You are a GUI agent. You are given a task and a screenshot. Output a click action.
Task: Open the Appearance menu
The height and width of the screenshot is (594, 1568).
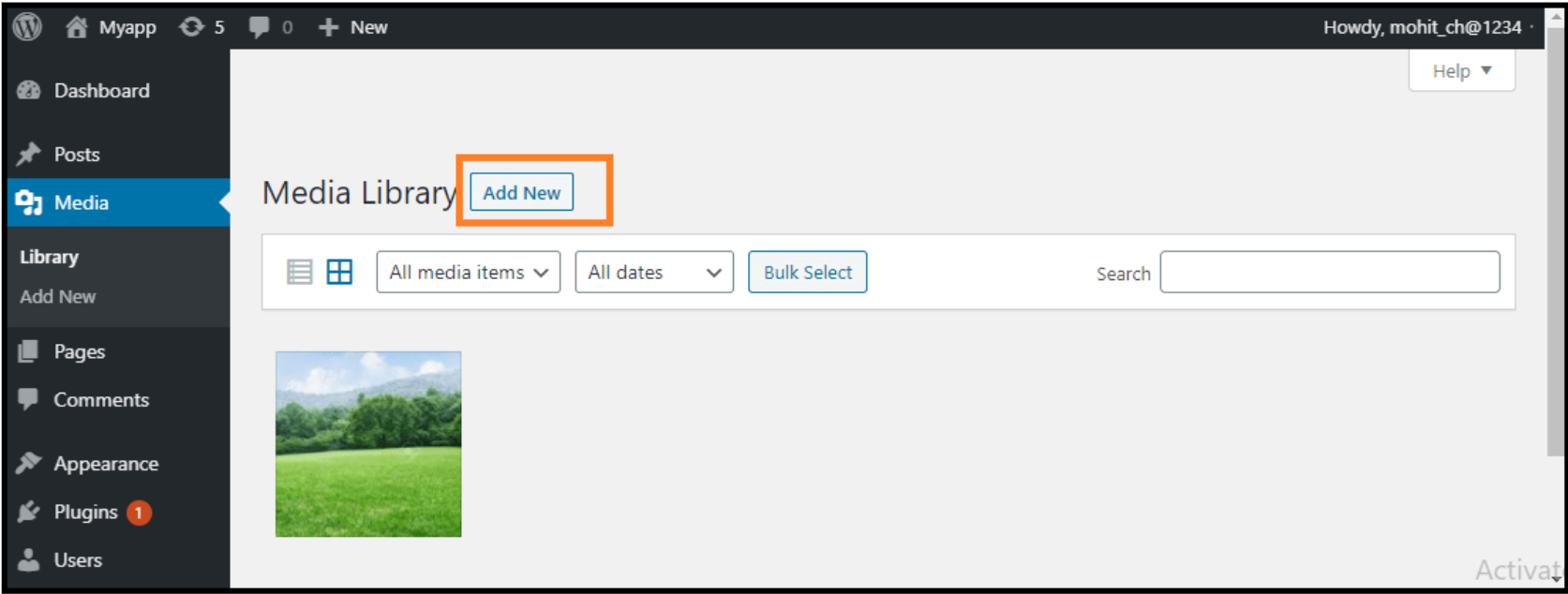(105, 463)
